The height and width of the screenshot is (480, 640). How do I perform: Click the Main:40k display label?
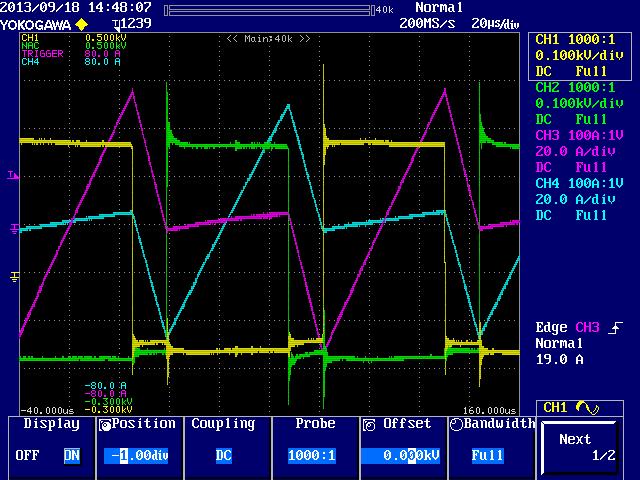tap(268, 39)
